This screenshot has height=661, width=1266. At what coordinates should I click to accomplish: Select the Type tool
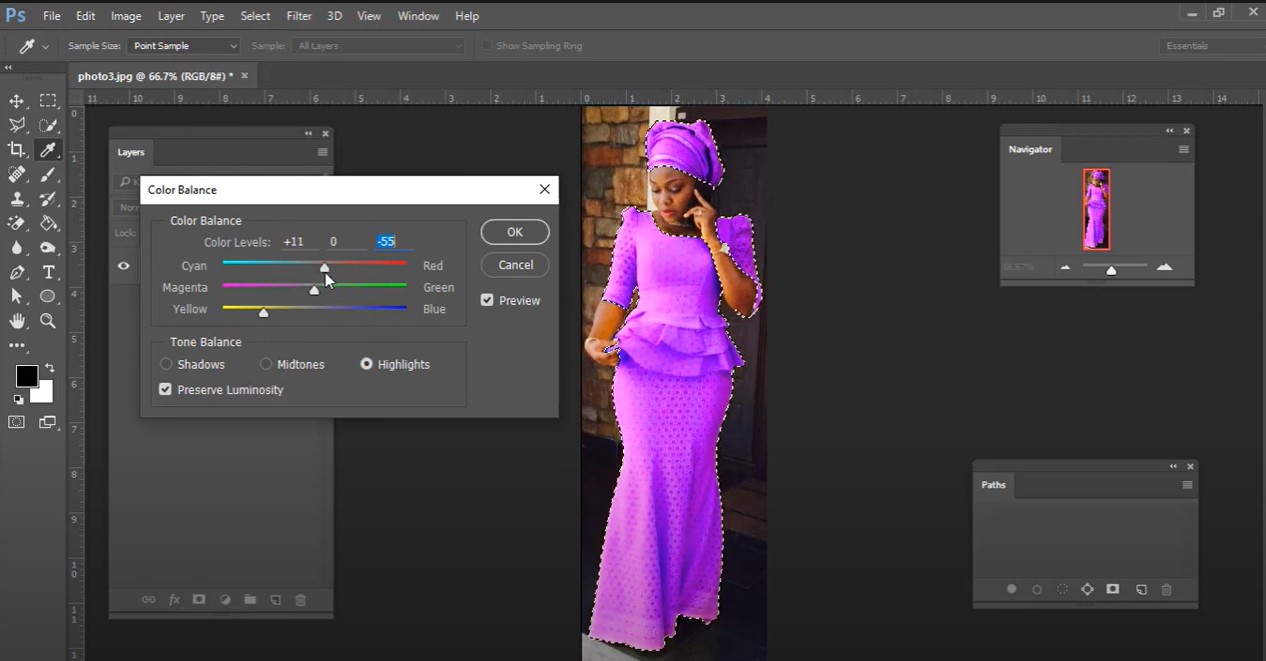point(48,272)
